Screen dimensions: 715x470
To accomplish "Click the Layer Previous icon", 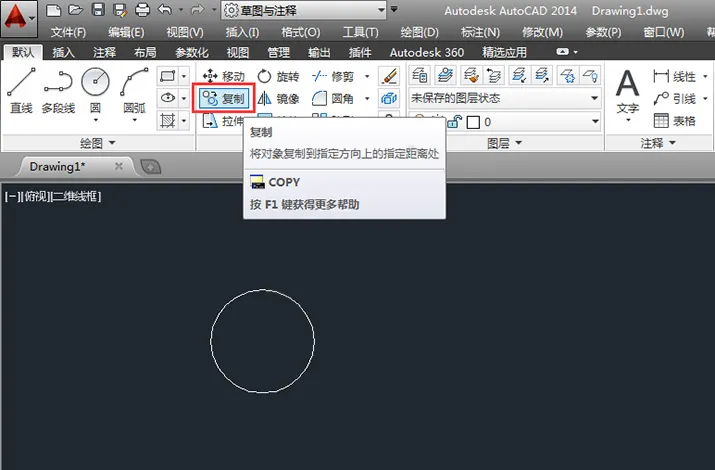I will click(494, 76).
